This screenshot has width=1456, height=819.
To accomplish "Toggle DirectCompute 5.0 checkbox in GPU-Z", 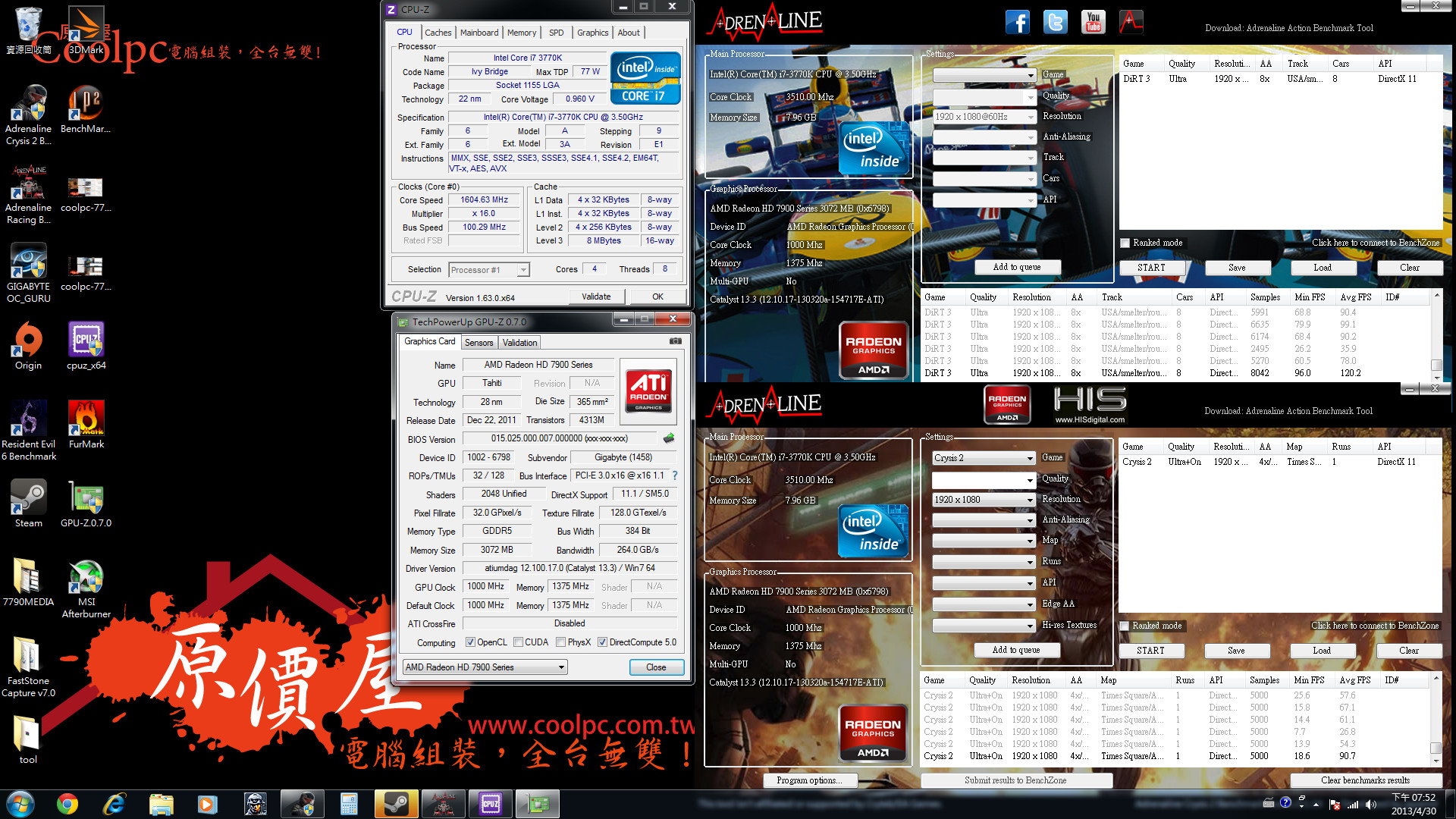I will [x=602, y=642].
